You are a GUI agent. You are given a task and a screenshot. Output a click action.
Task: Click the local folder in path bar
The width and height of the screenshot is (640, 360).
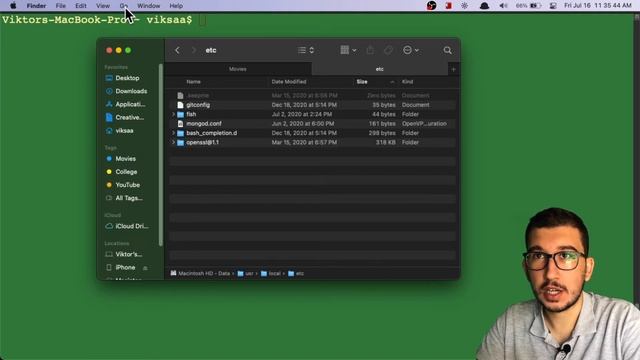click(271, 273)
